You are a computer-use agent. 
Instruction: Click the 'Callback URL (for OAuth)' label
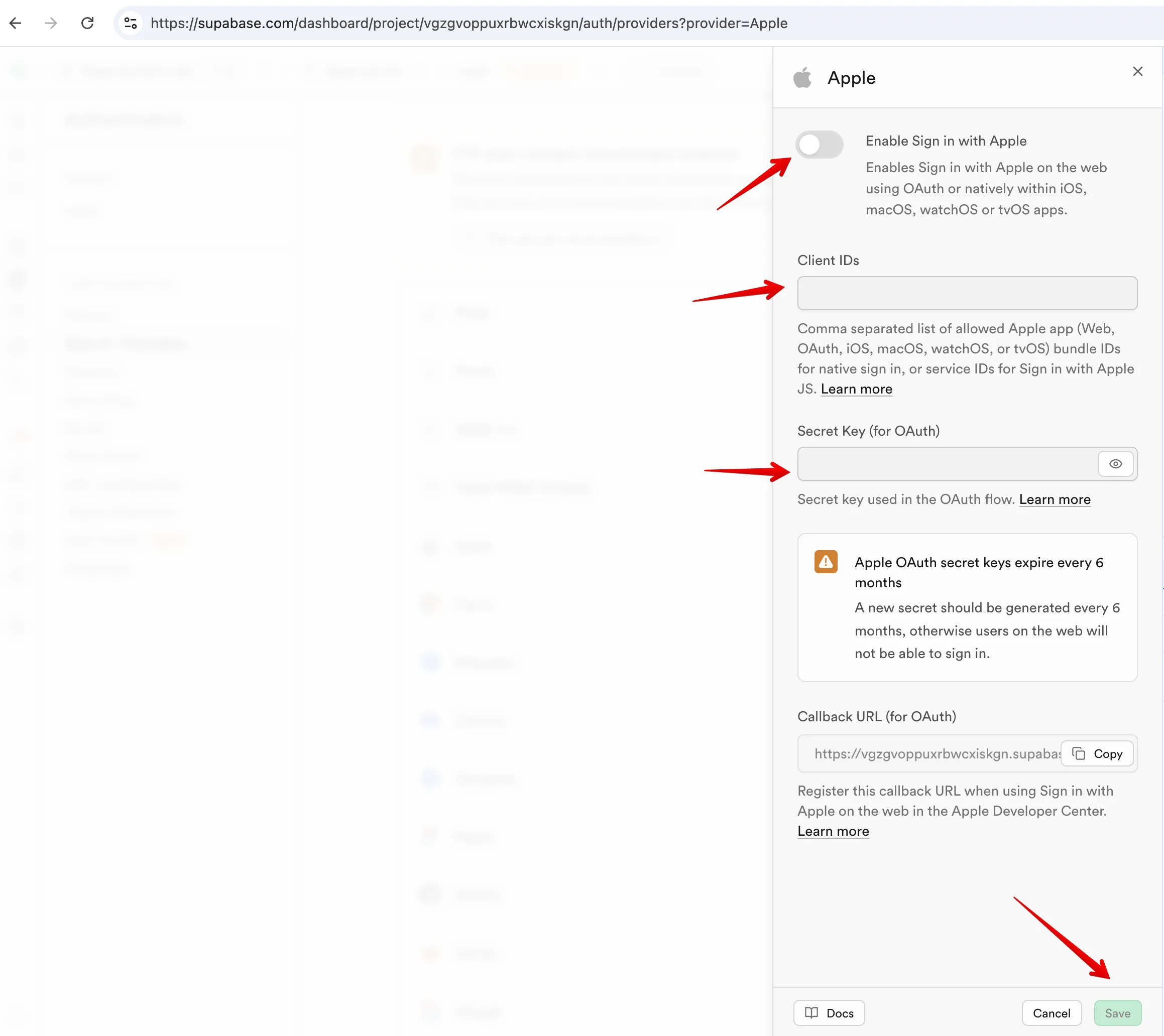click(x=876, y=716)
